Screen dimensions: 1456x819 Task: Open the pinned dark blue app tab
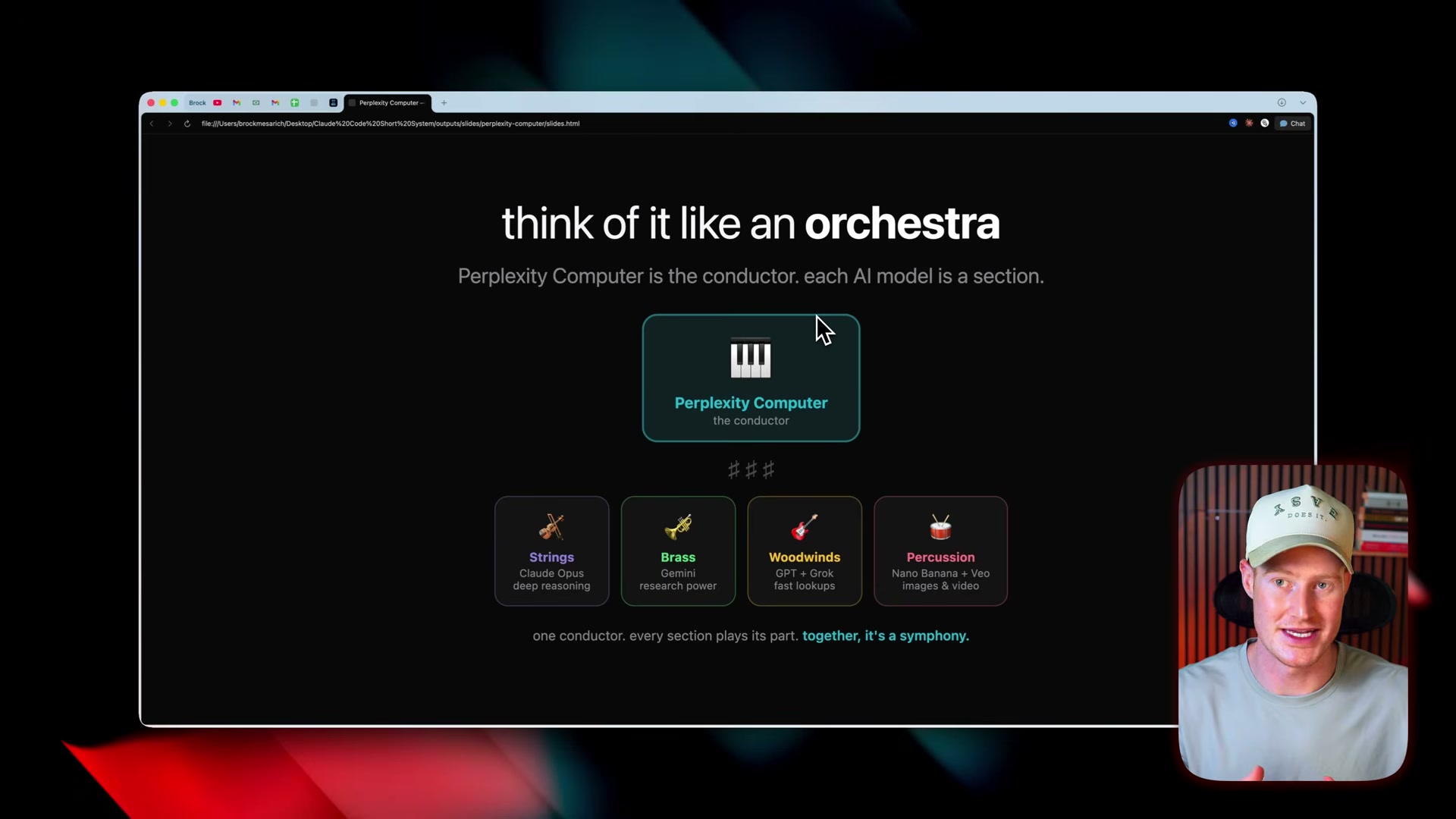pos(334,103)
